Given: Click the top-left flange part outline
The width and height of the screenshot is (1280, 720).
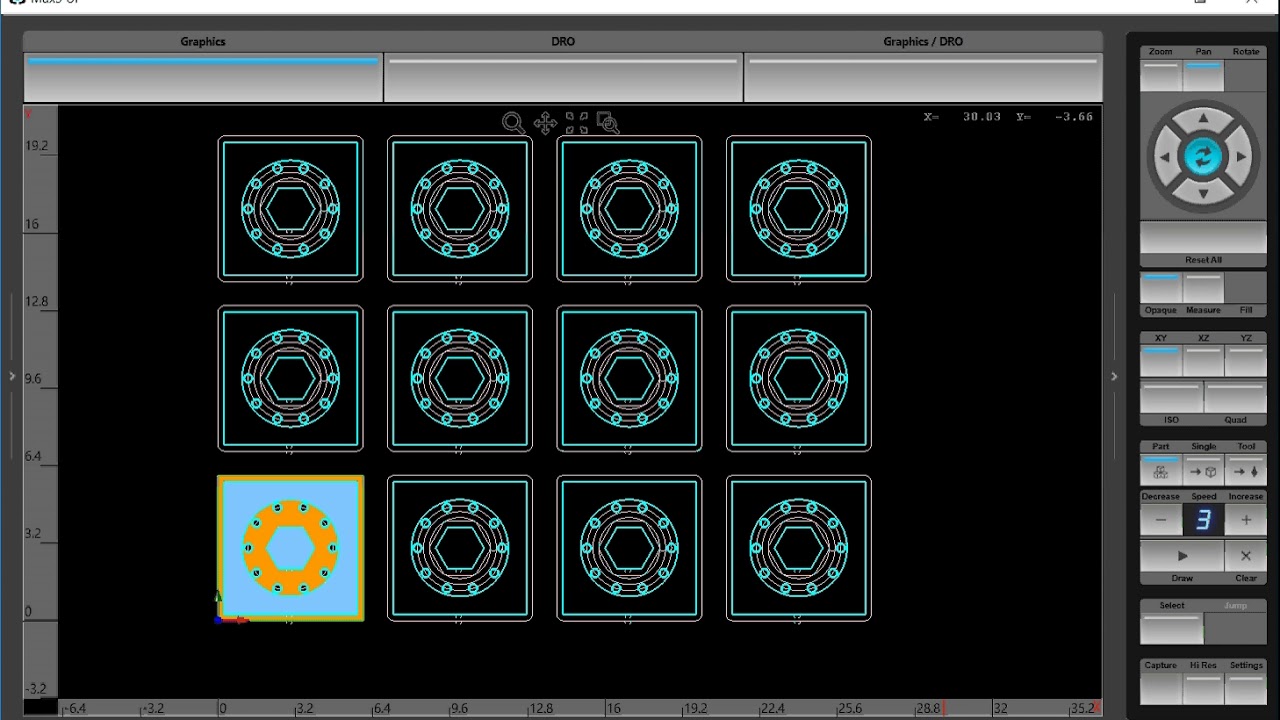Looking at the screenshot, I should pyautogui.click(x=291, y=208).
